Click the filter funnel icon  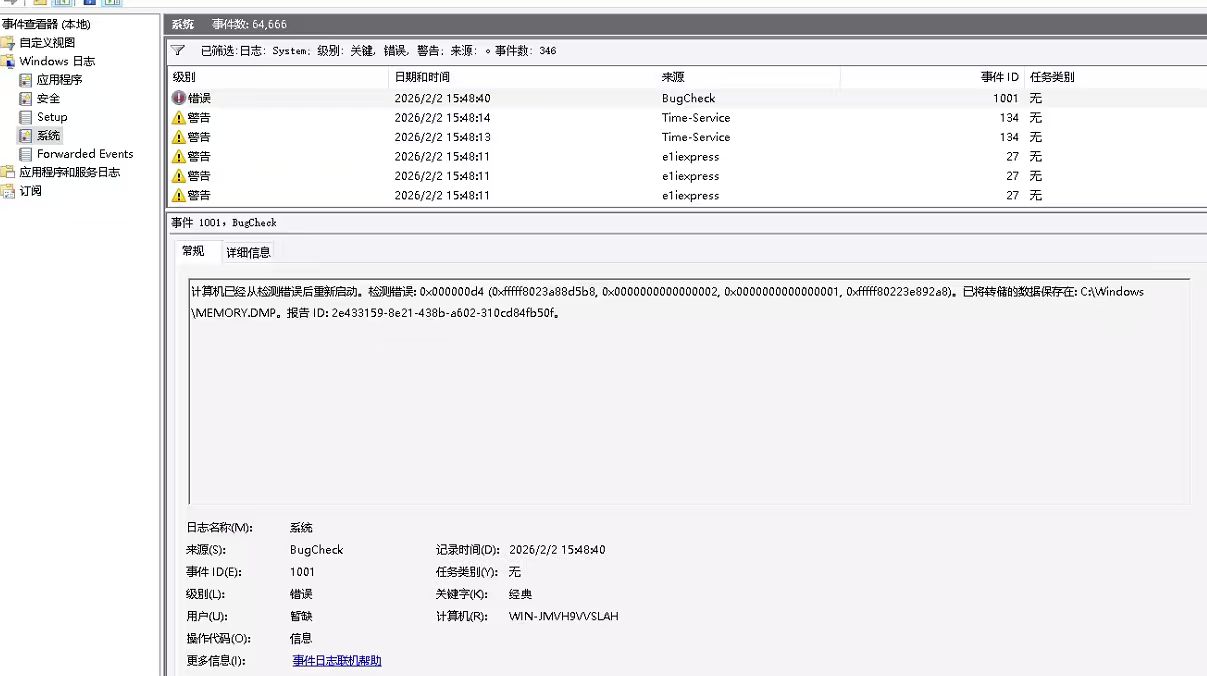(x=178, y=50)
